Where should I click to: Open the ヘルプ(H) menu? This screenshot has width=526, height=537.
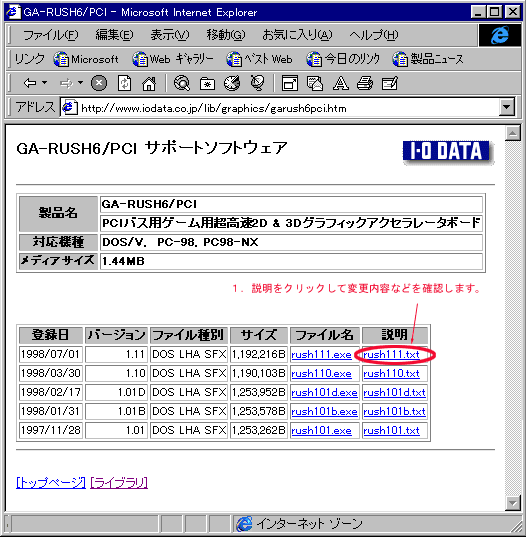coord(374,35)
